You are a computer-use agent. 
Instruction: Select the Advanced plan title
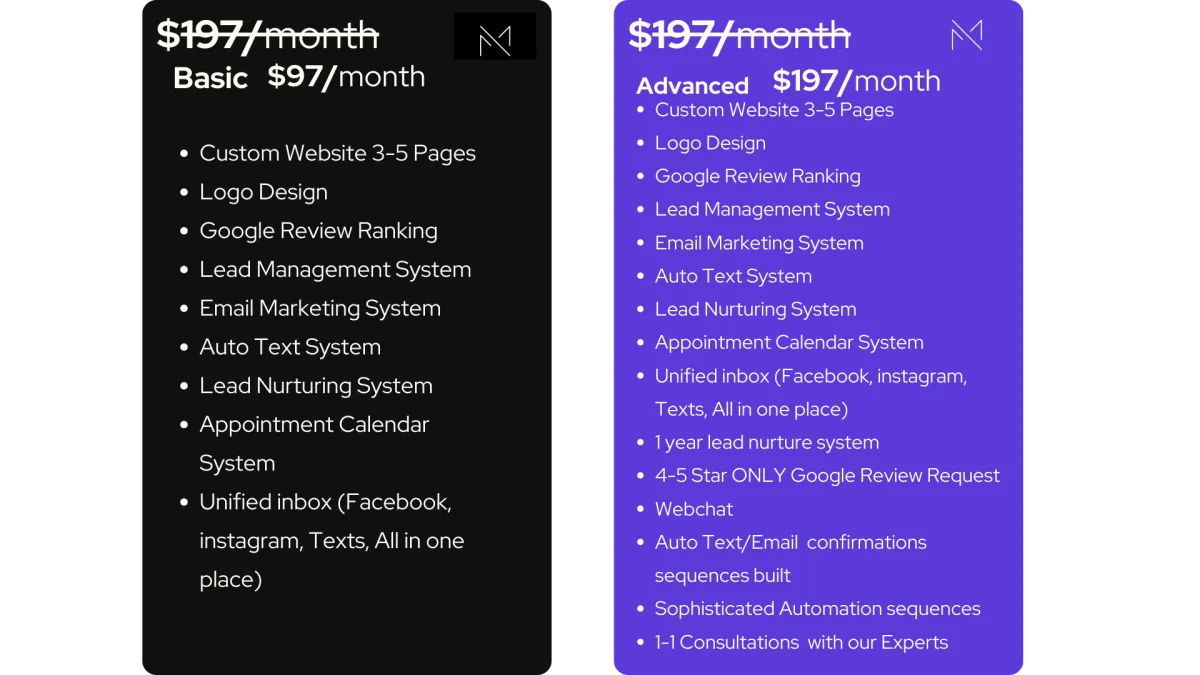click(x=692, y=86)
